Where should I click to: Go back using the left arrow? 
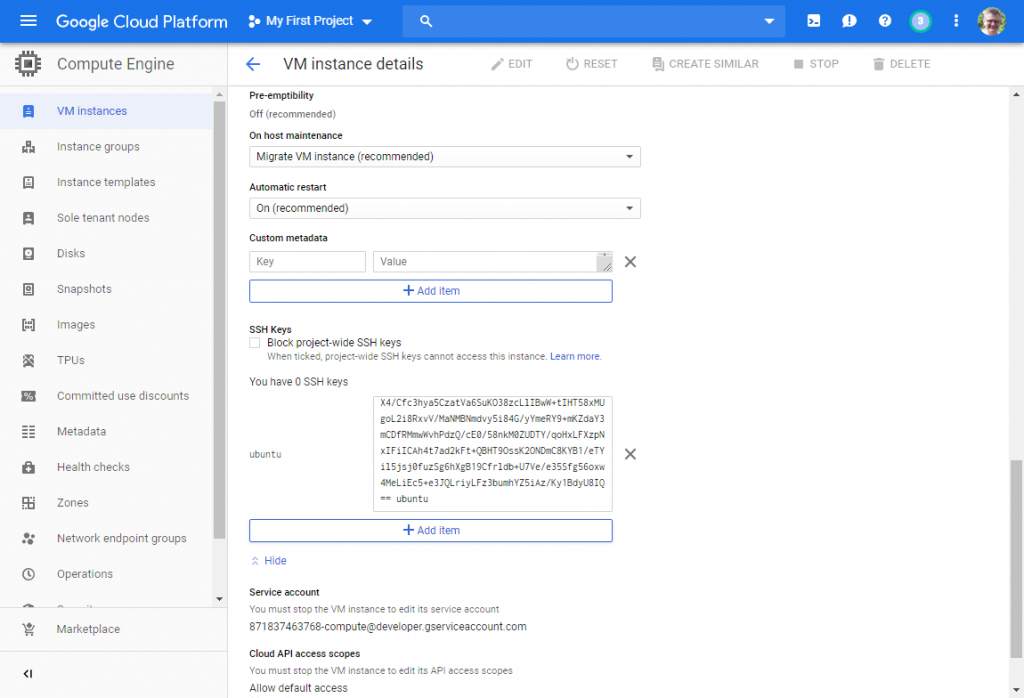[x=253, y=64]
